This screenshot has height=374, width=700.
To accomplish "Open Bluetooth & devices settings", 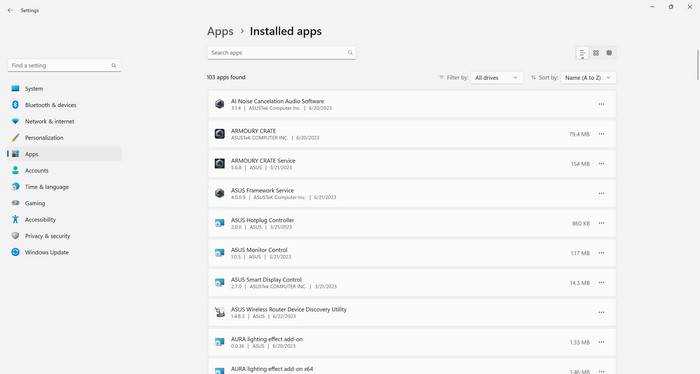I will [64, 105].
